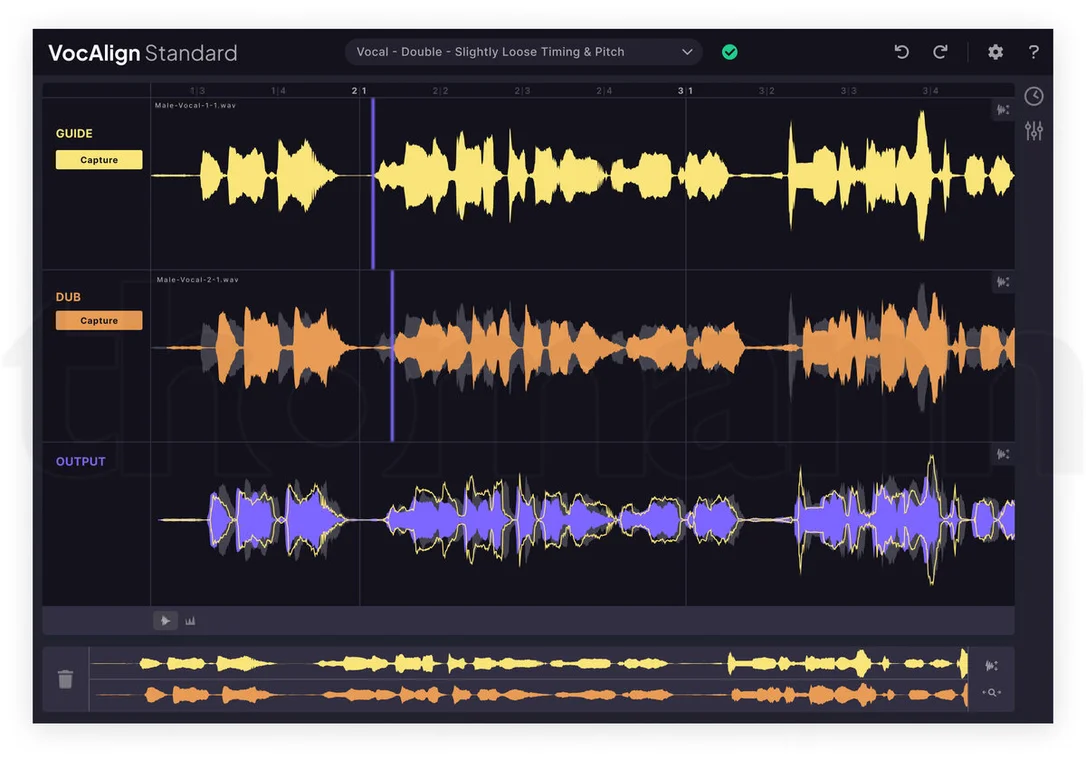Undo the last action

click(901, 52)
